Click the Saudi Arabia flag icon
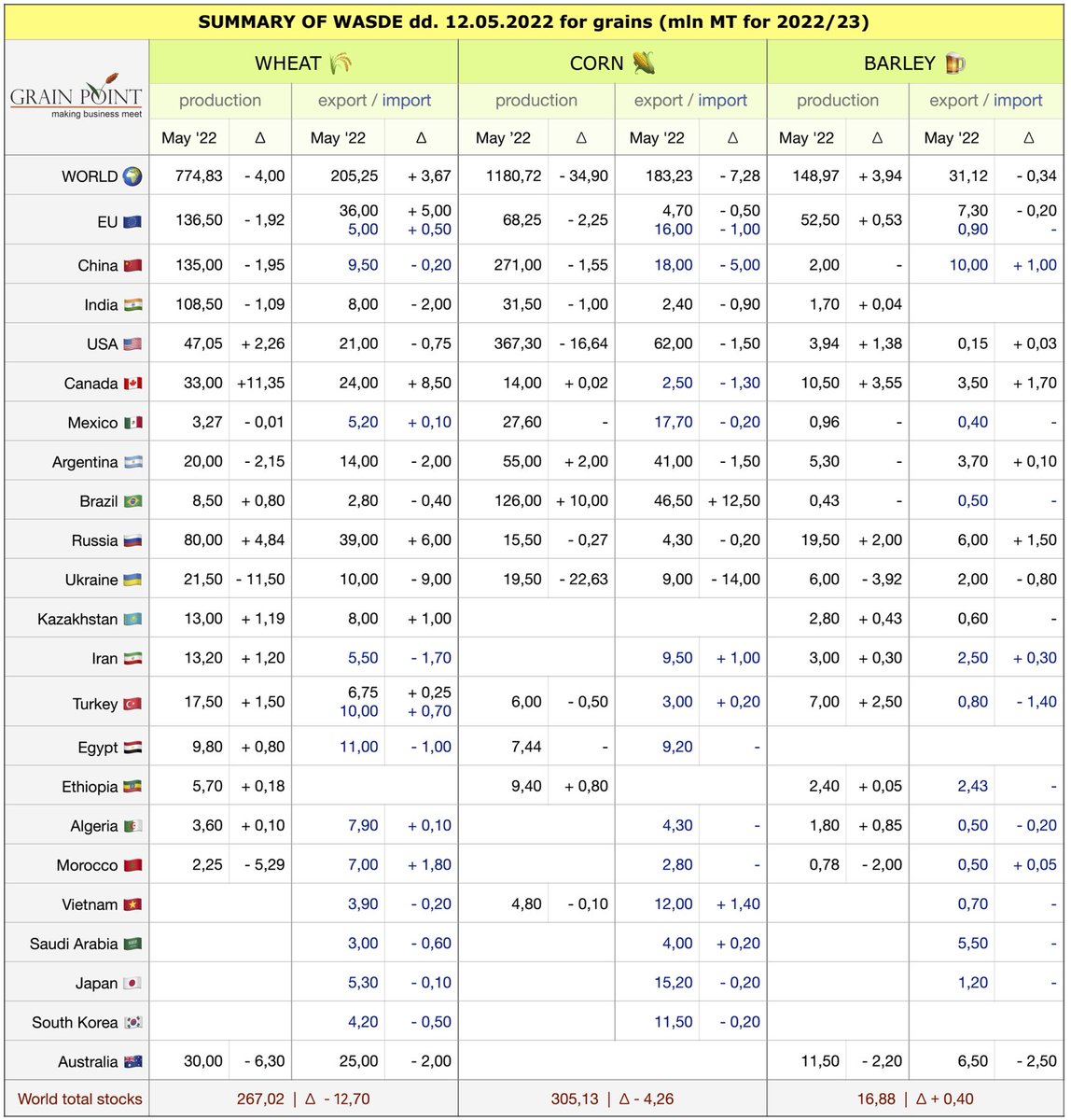 [132, 944]
